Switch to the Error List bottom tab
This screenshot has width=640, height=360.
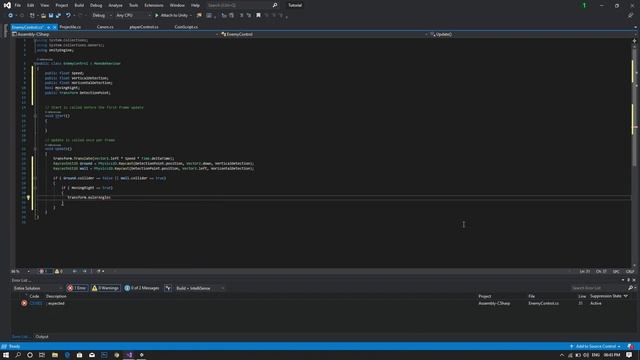click(x=20, y=337)
